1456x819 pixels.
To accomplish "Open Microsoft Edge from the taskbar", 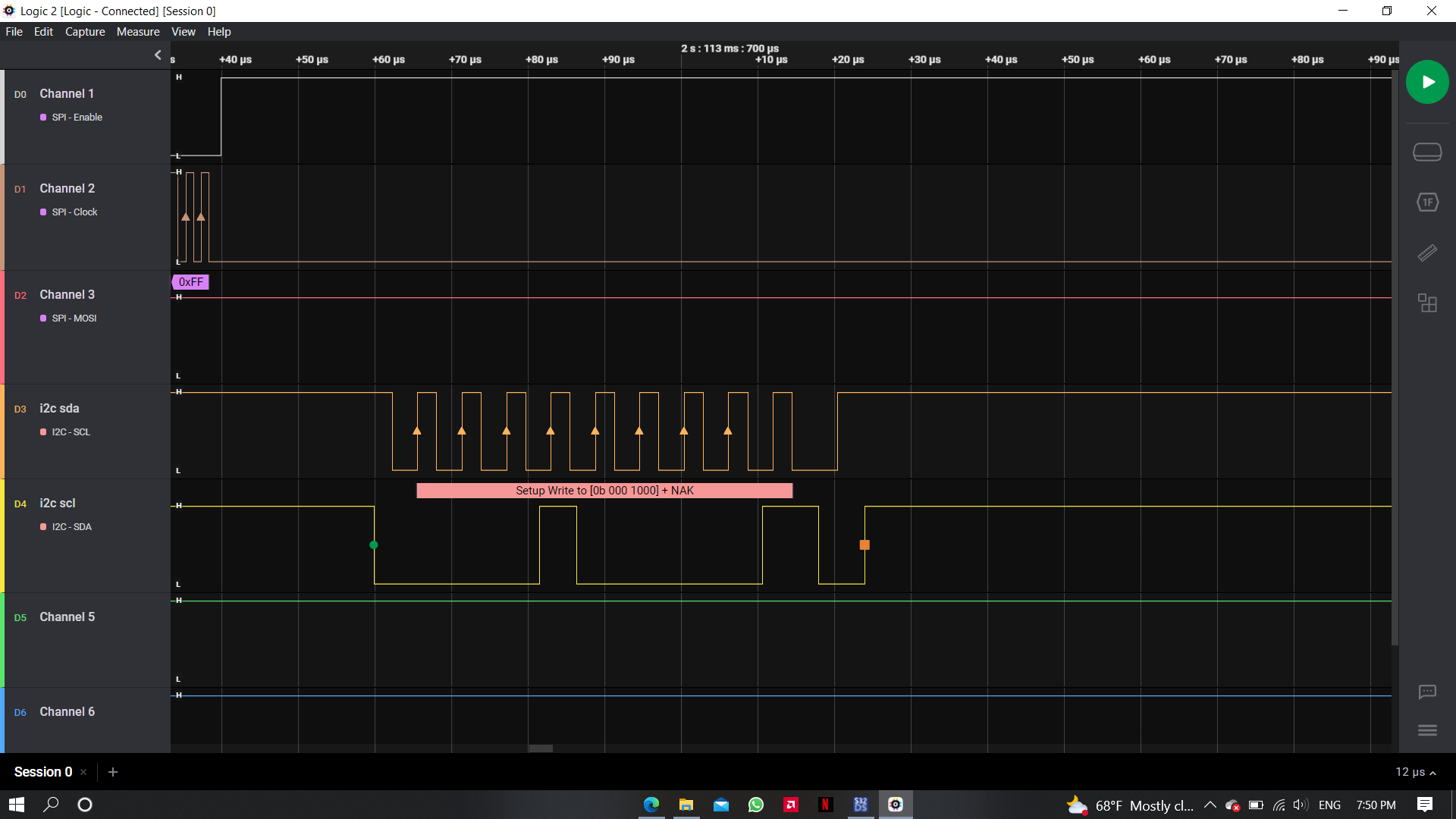I will (x=651, y=805).
